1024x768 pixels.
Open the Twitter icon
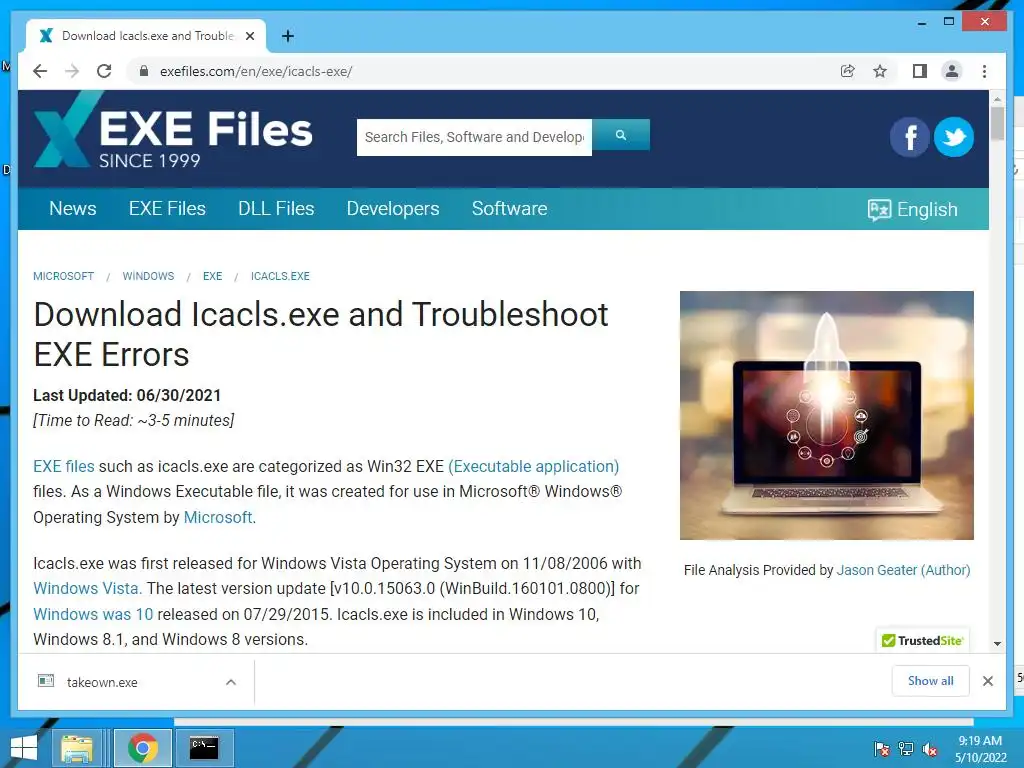[953, 137]
